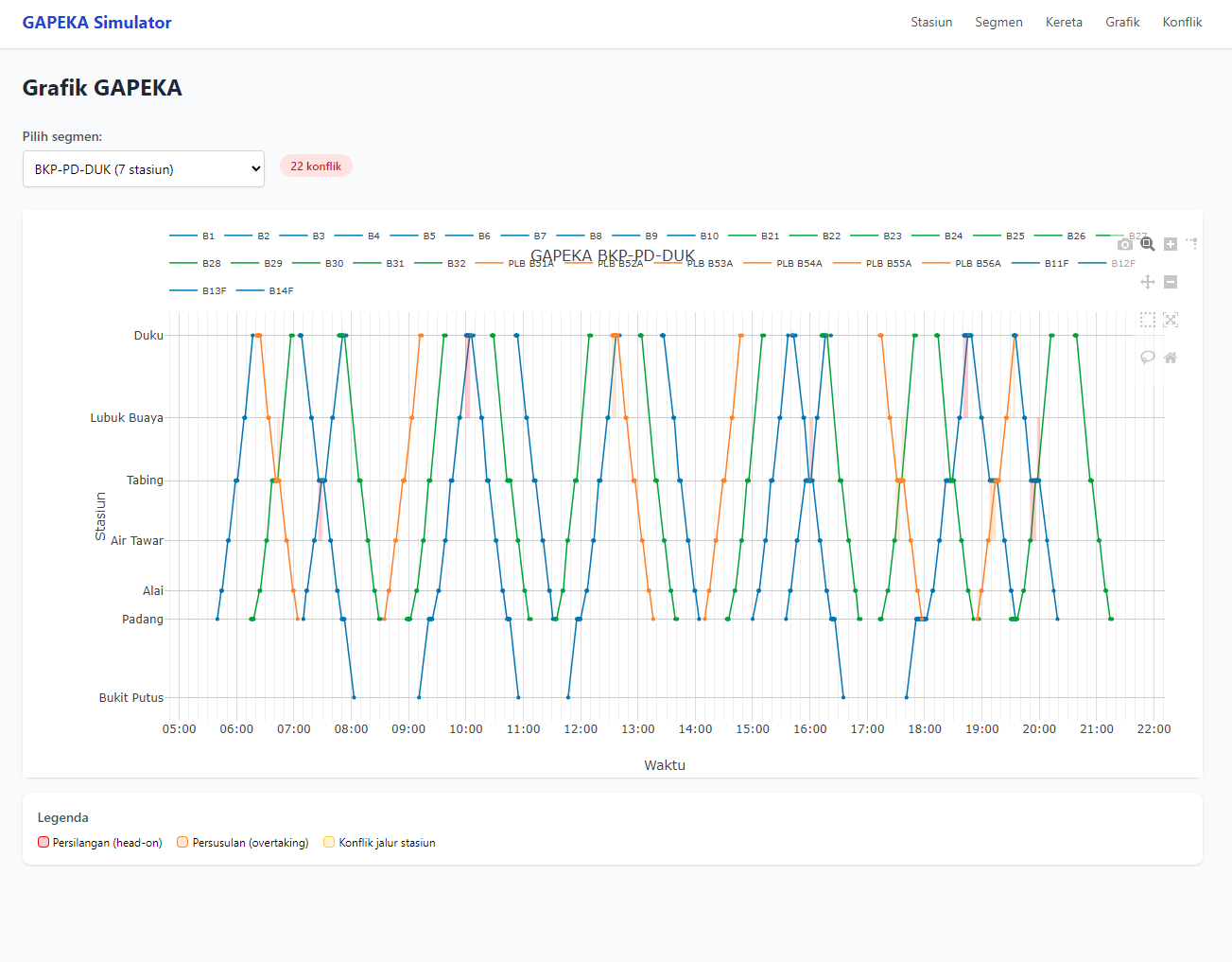
Task: Toggle the B10 legend entry
Action: pos(694,236)
